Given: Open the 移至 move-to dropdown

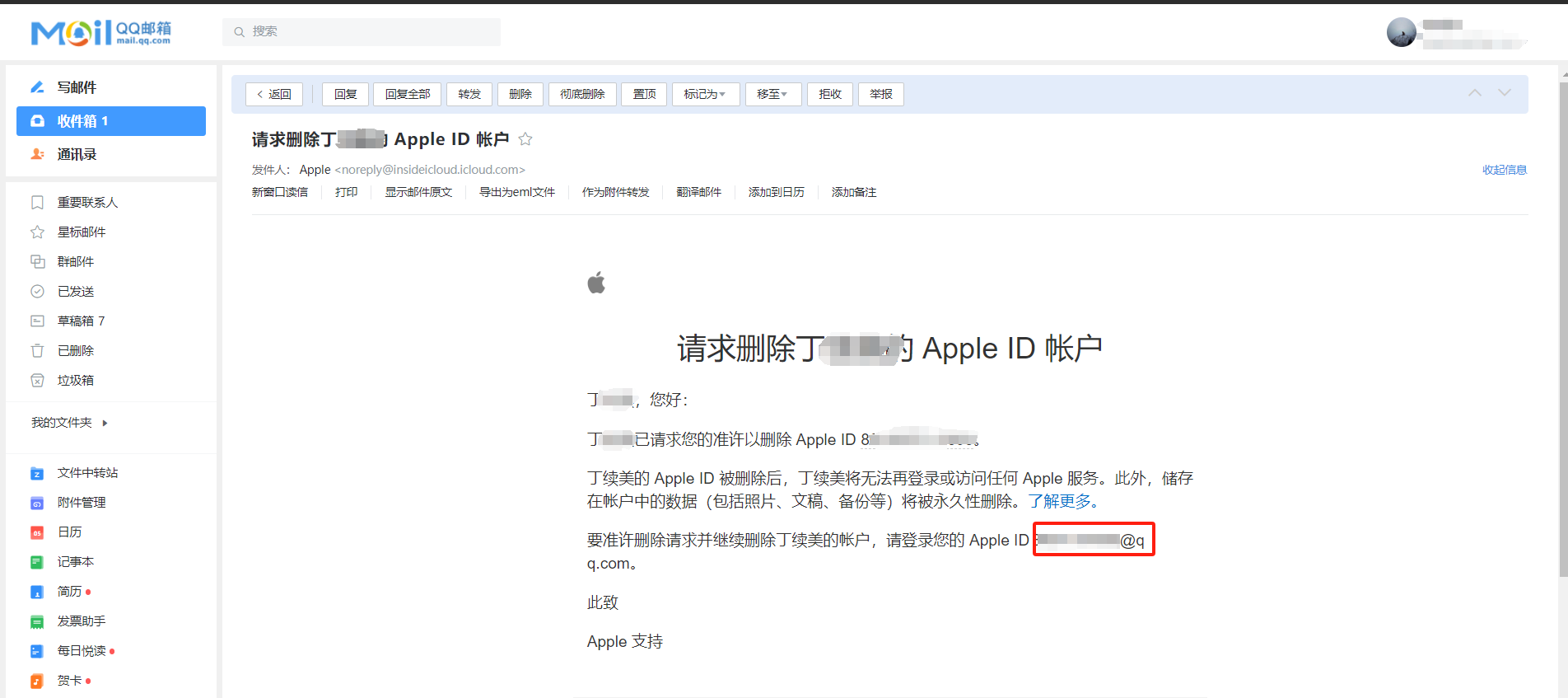Looking at the screenshot, I should tap(772, 94).
